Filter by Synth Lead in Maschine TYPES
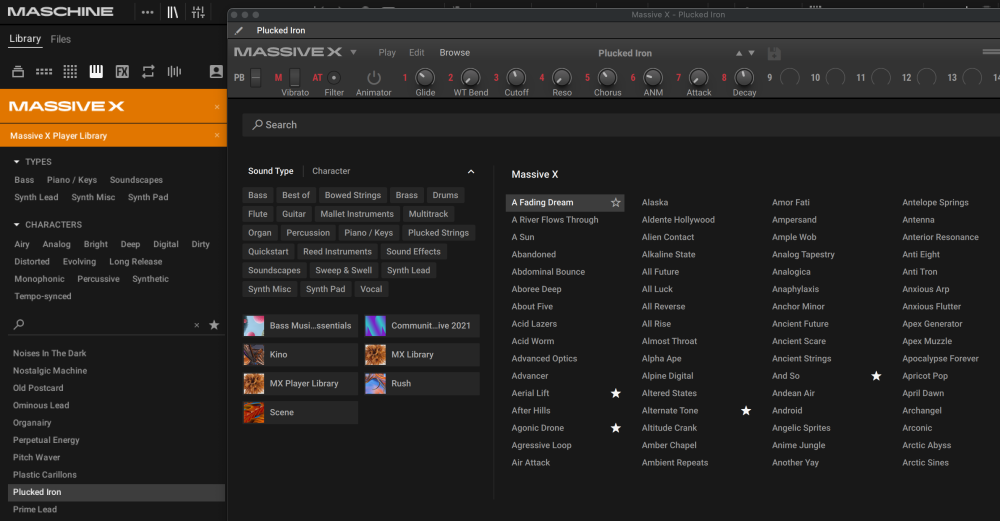1000x521 pixels. 36,197
